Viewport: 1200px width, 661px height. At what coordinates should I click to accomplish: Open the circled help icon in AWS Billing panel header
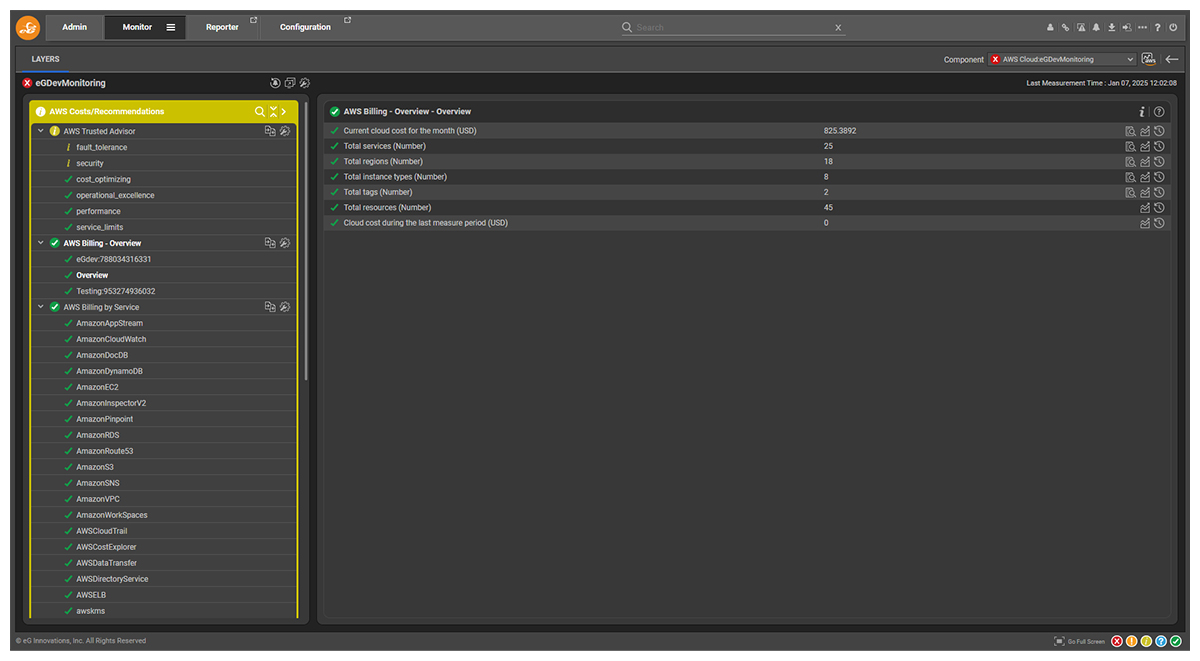tap(1159, 112)
